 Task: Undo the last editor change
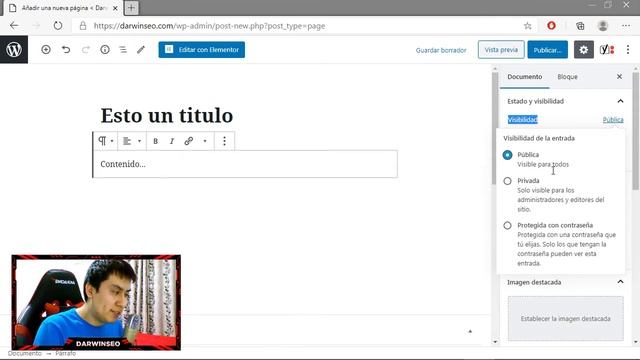pos(66,49)
